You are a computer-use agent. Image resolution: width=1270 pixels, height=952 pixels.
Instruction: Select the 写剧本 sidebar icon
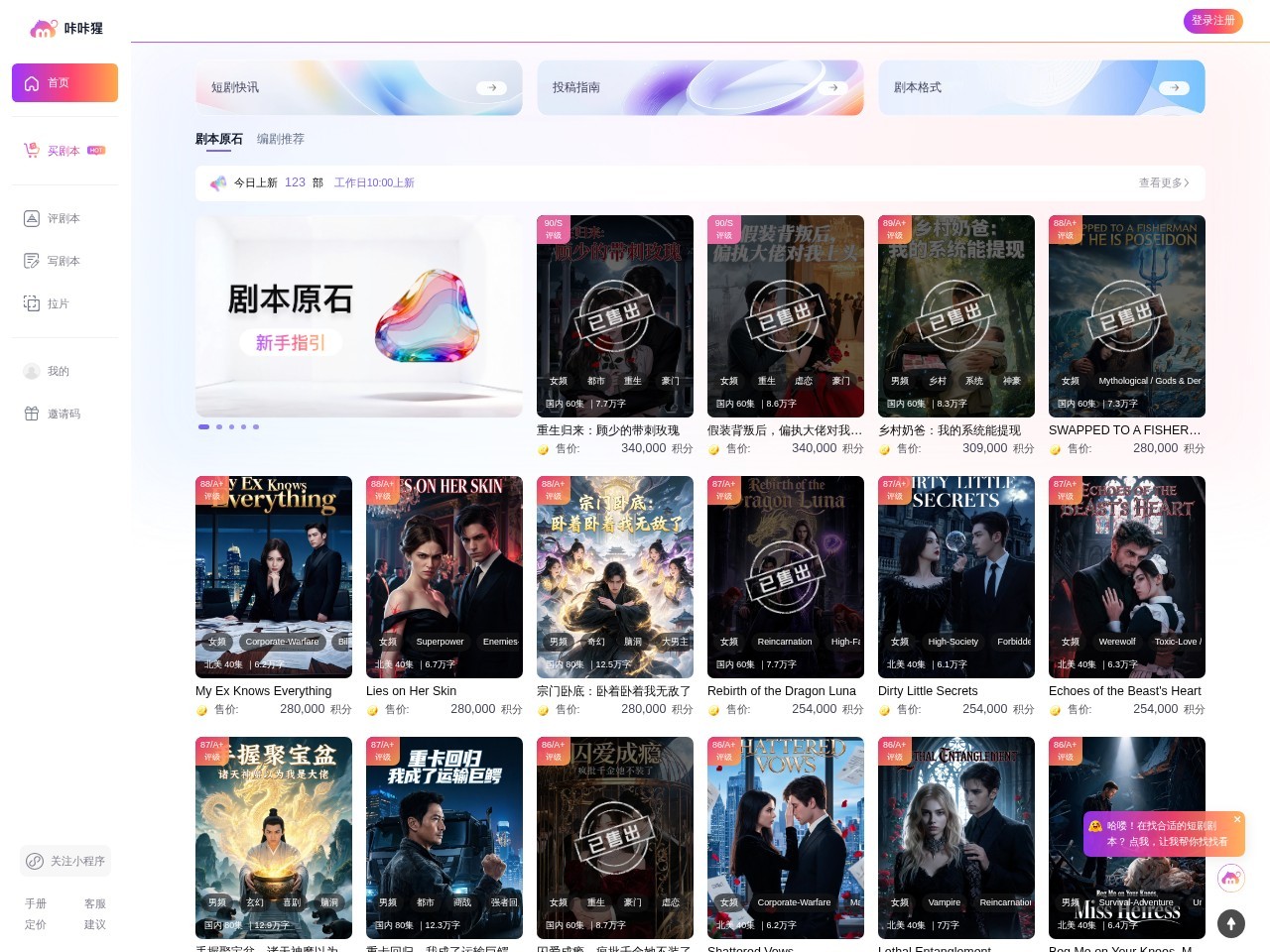click(x=32, y=261)
